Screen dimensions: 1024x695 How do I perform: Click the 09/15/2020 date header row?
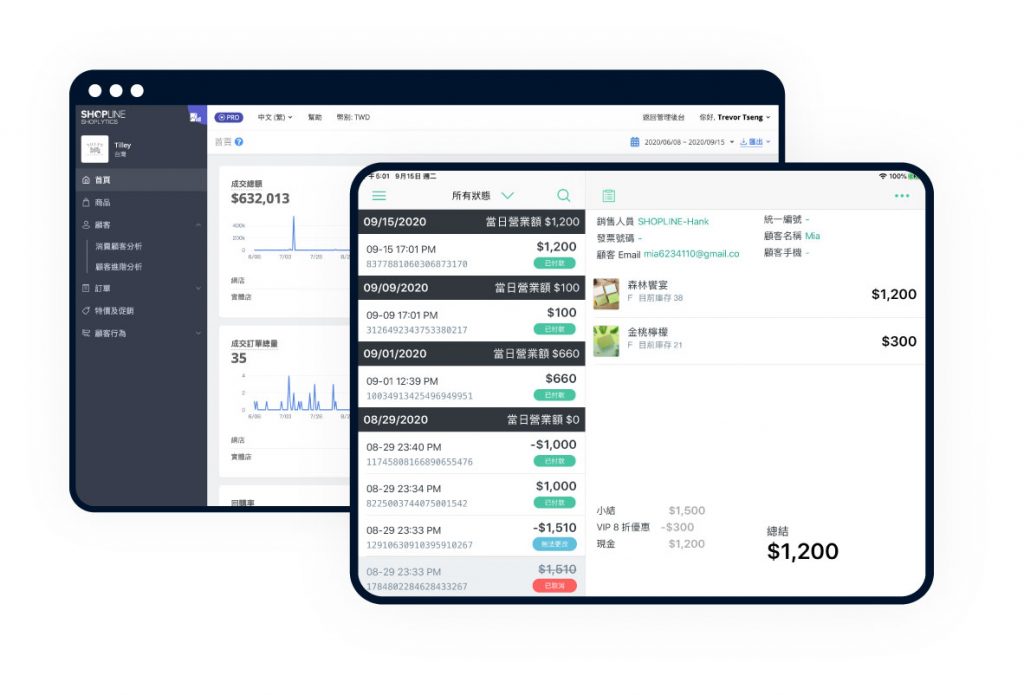point(472,221)
